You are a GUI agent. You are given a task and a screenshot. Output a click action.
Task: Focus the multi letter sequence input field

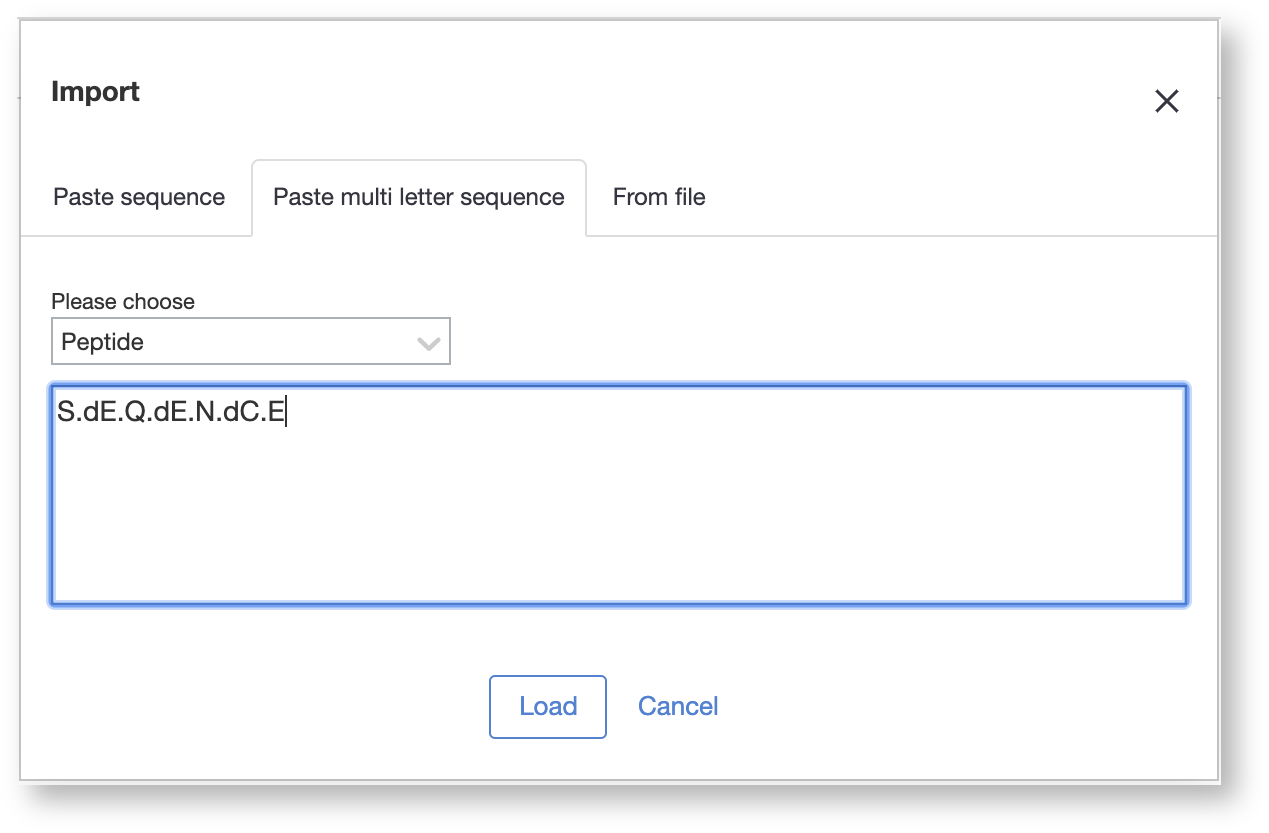pos(618,495)
